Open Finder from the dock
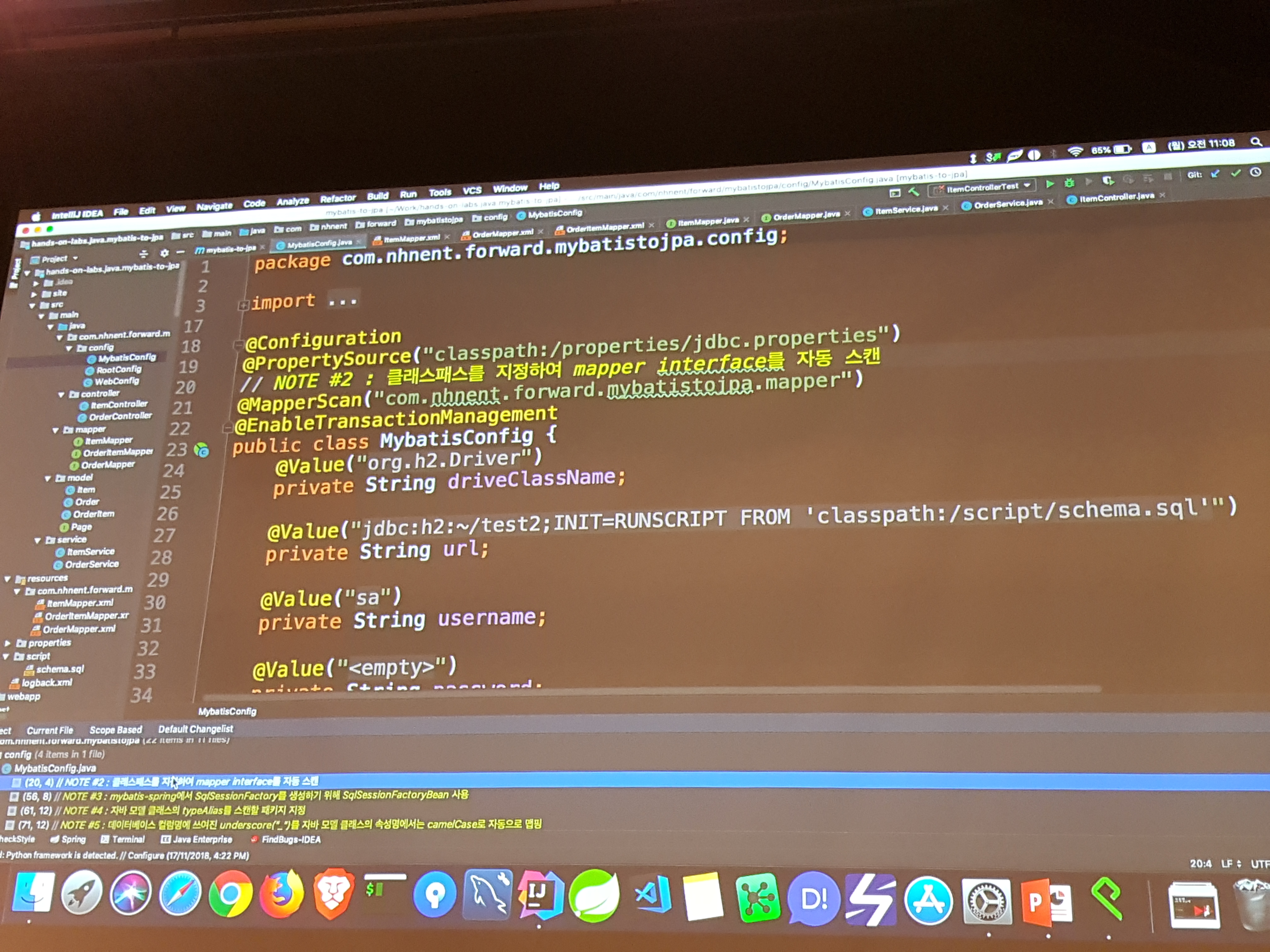The height and width of the screenshot is (952, 1270). [33, 892]
